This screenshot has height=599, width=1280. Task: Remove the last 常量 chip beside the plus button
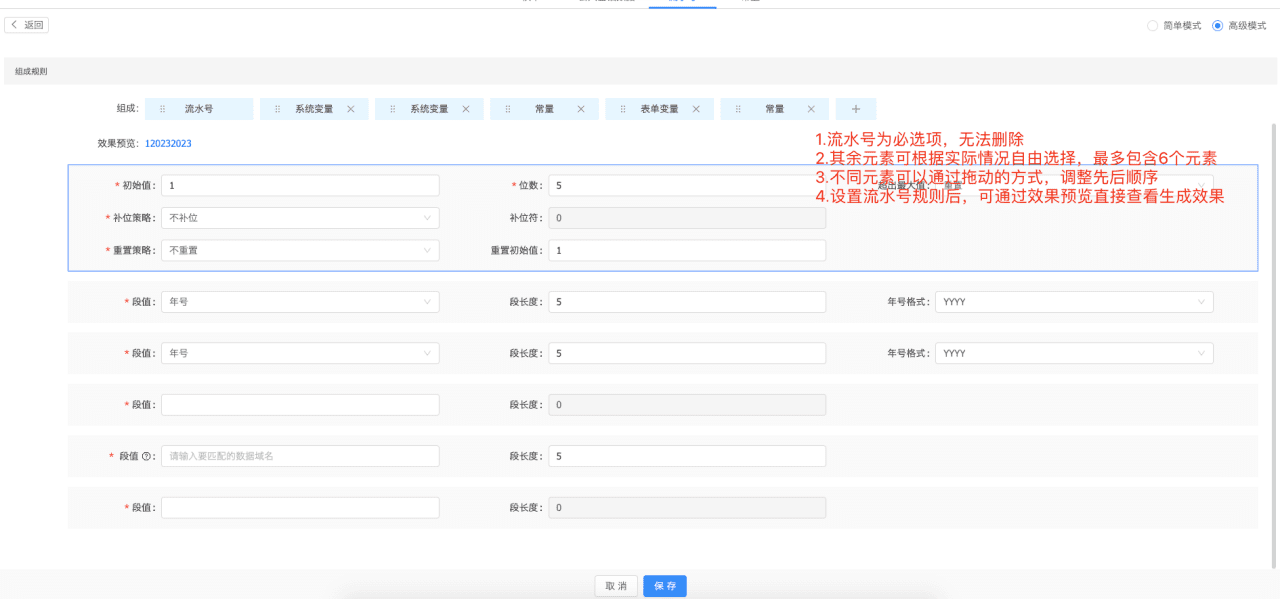811,109
